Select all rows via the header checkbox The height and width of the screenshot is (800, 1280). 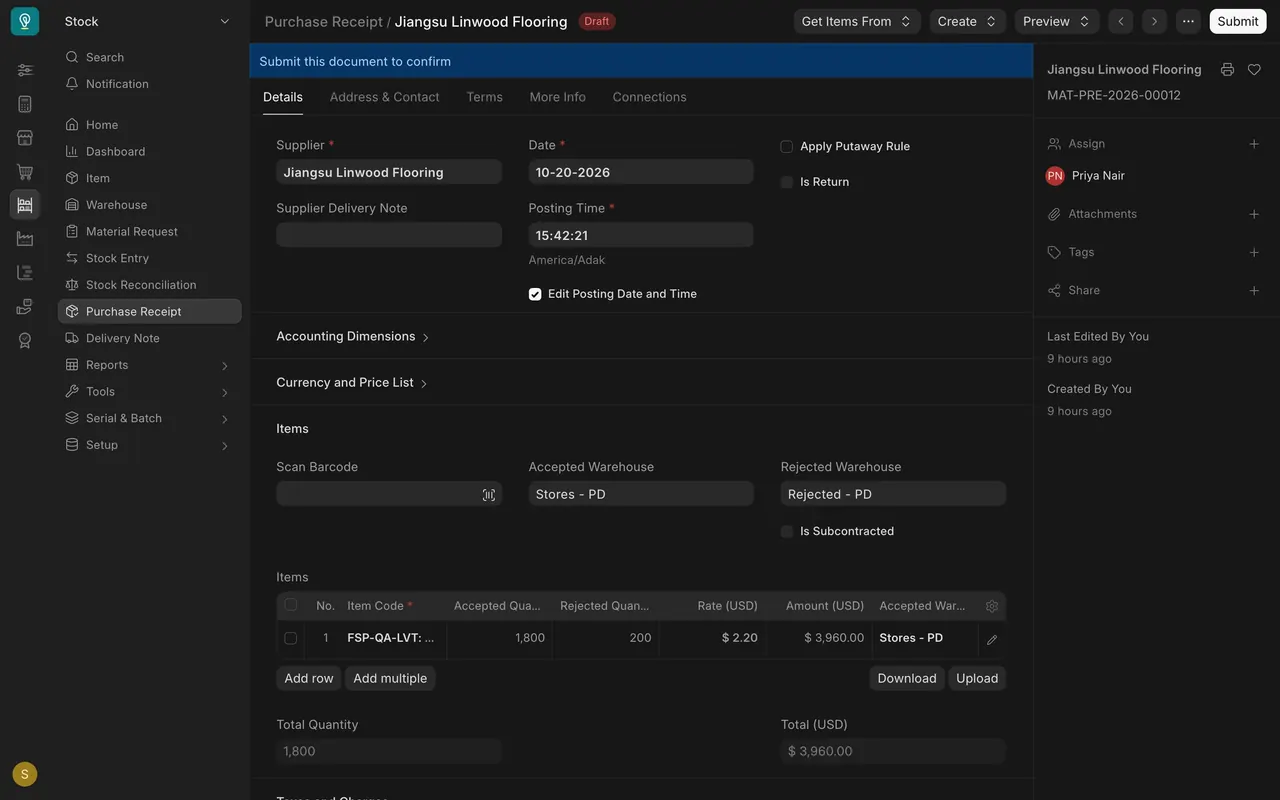tap(291, 605)
